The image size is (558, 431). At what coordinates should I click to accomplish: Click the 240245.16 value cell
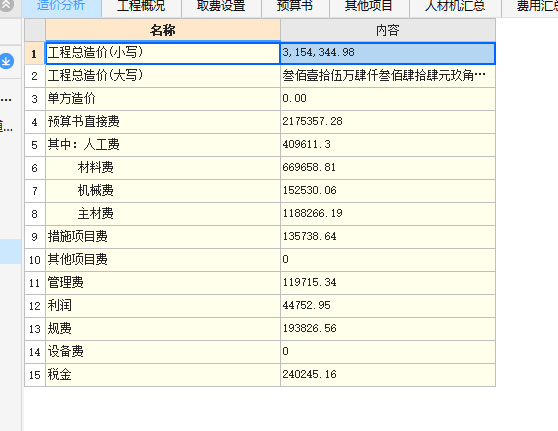[388, 375]
